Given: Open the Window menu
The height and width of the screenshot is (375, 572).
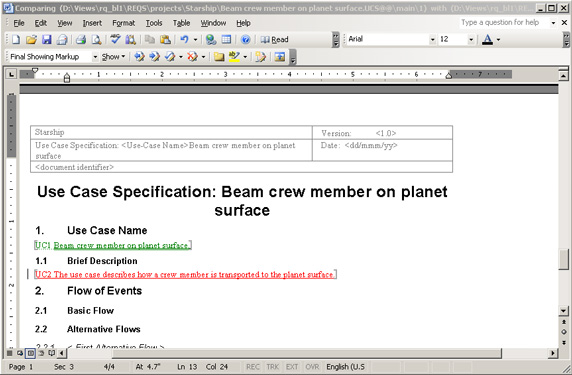Looking at the screenshot, I should pos(213,23).
